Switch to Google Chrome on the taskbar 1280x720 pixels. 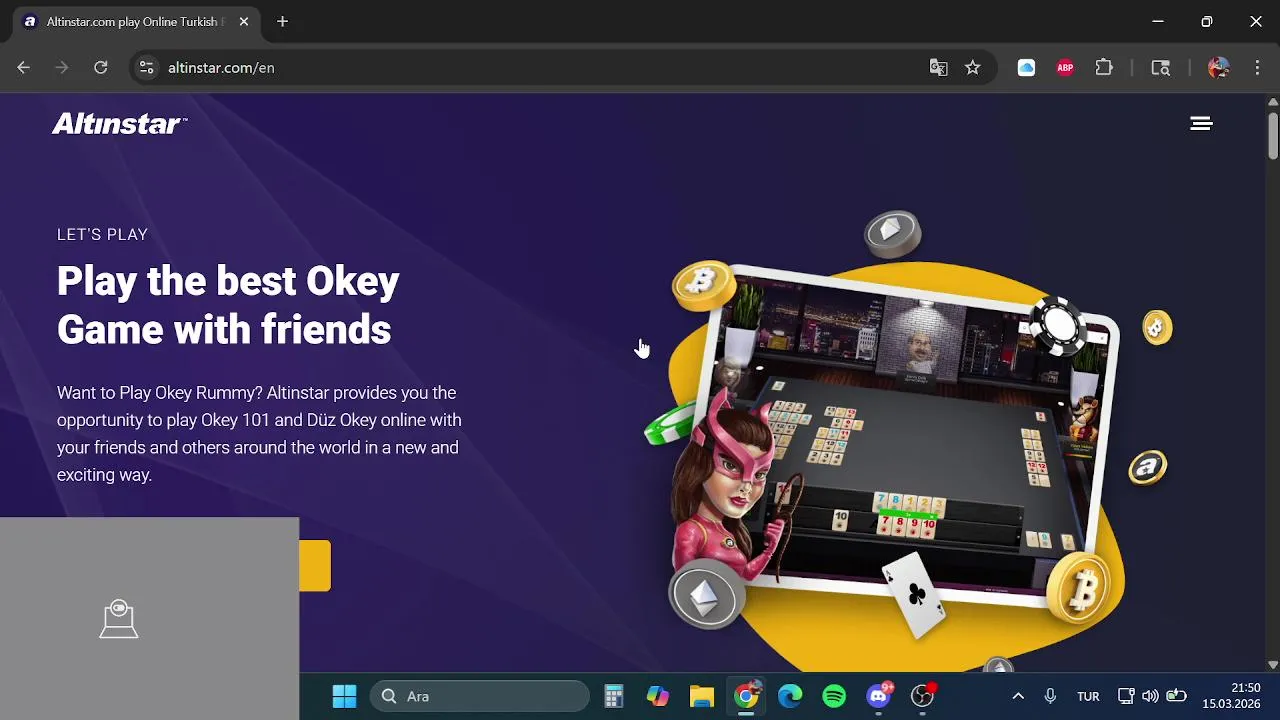[x=746, y=696]
